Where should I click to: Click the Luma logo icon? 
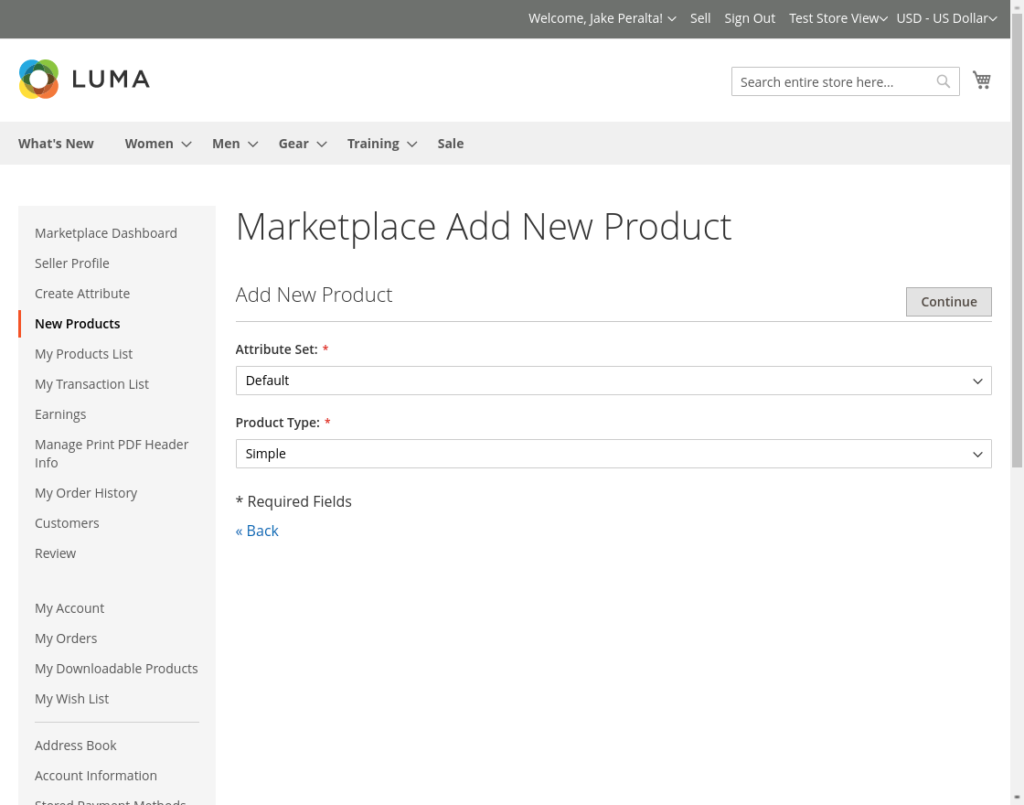(39, 79)
